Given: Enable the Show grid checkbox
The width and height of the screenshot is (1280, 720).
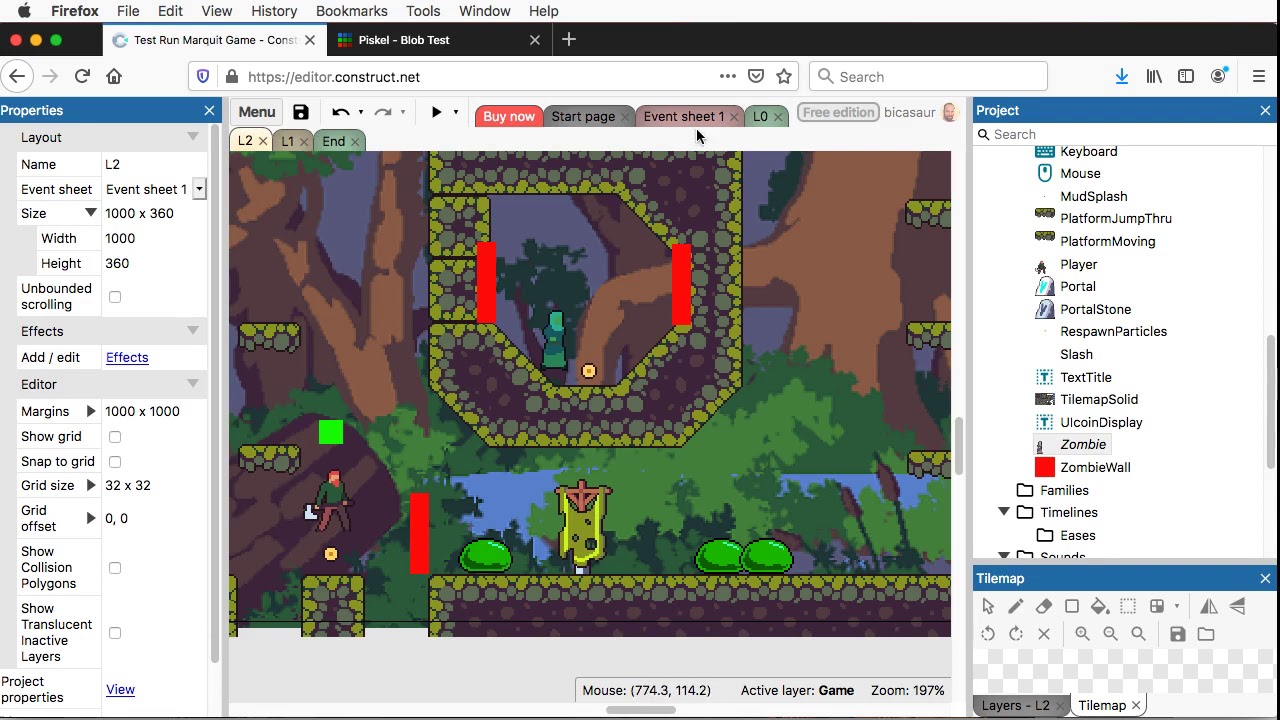Looking at the screenshot, I should (x=115, y=437).
